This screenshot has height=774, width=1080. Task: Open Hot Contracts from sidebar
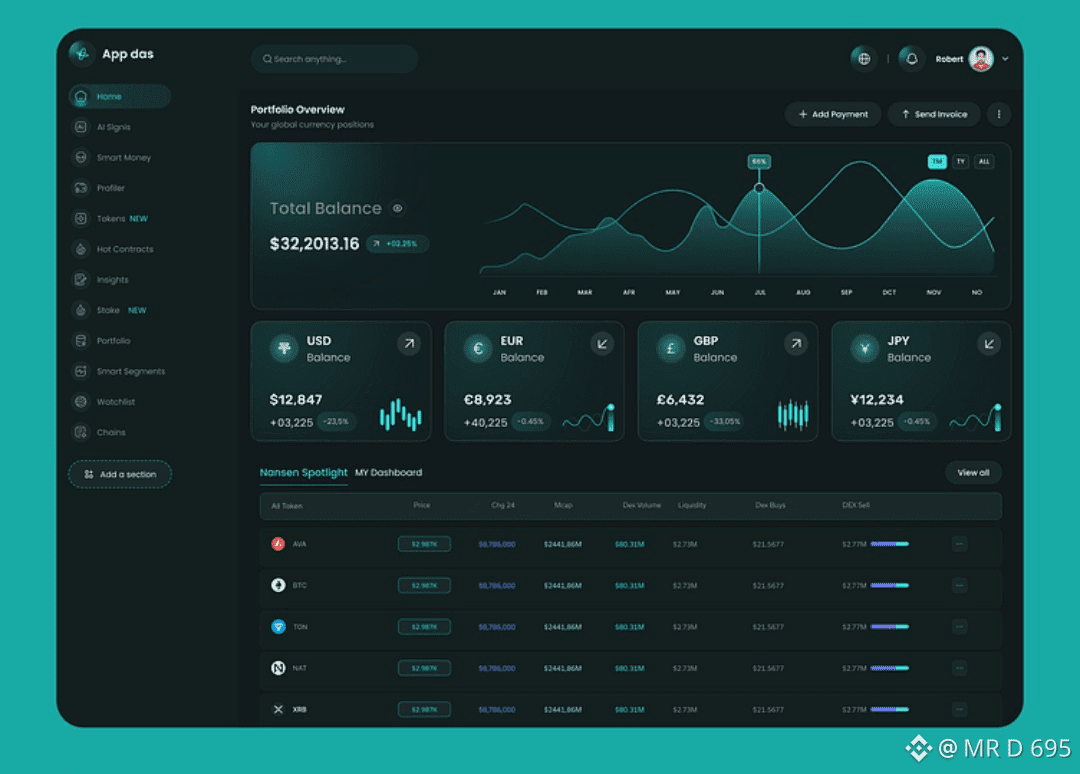(125, 249)
